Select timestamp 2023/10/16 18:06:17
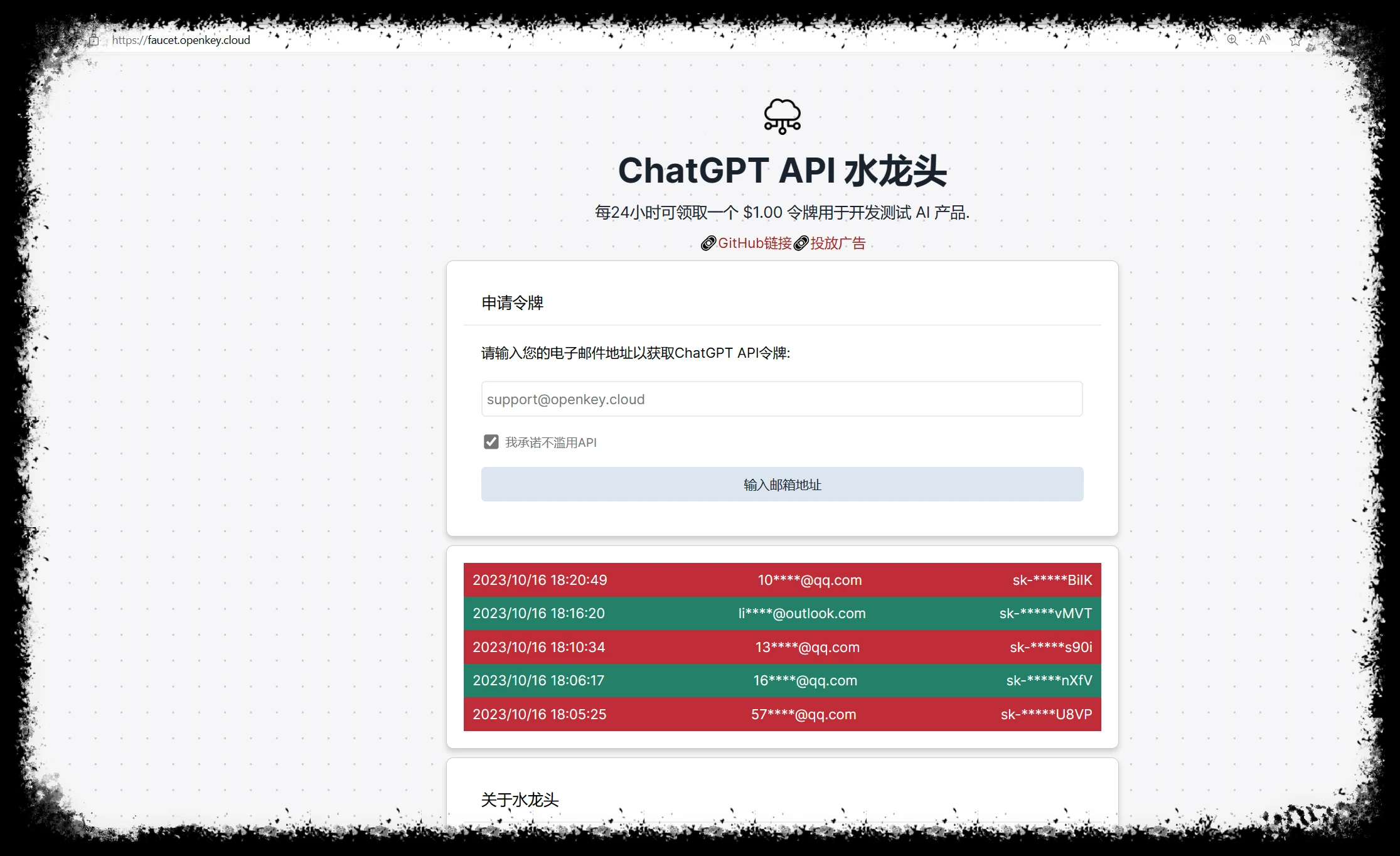The width and height of the screenshot is (1400, 856). pos(538,681)
